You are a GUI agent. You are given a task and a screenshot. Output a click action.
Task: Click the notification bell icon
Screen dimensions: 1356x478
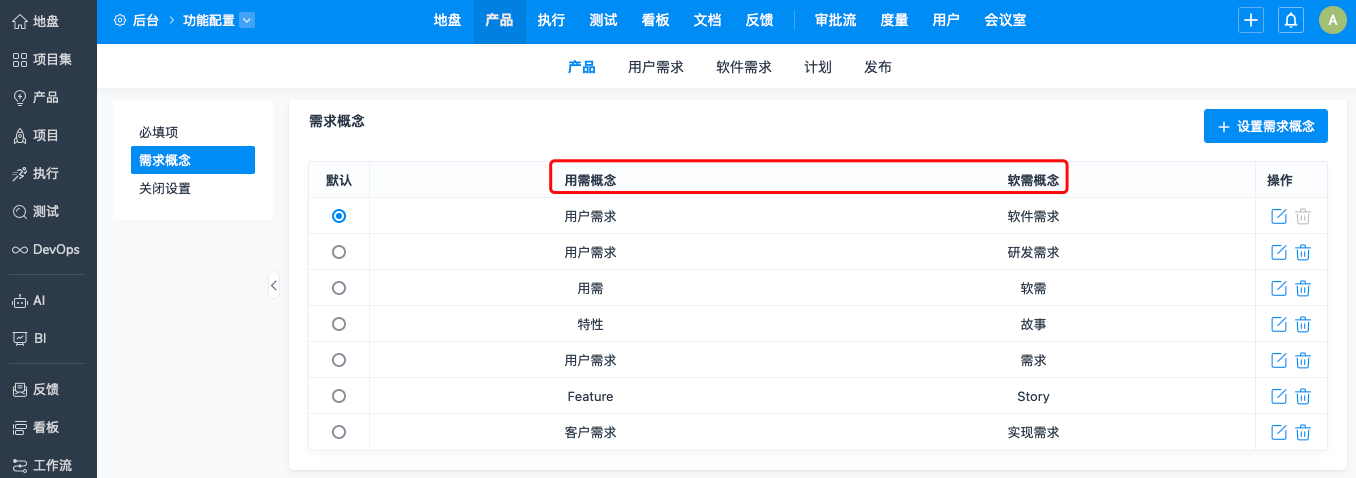pyautogui.click(x=1291, y=20)
